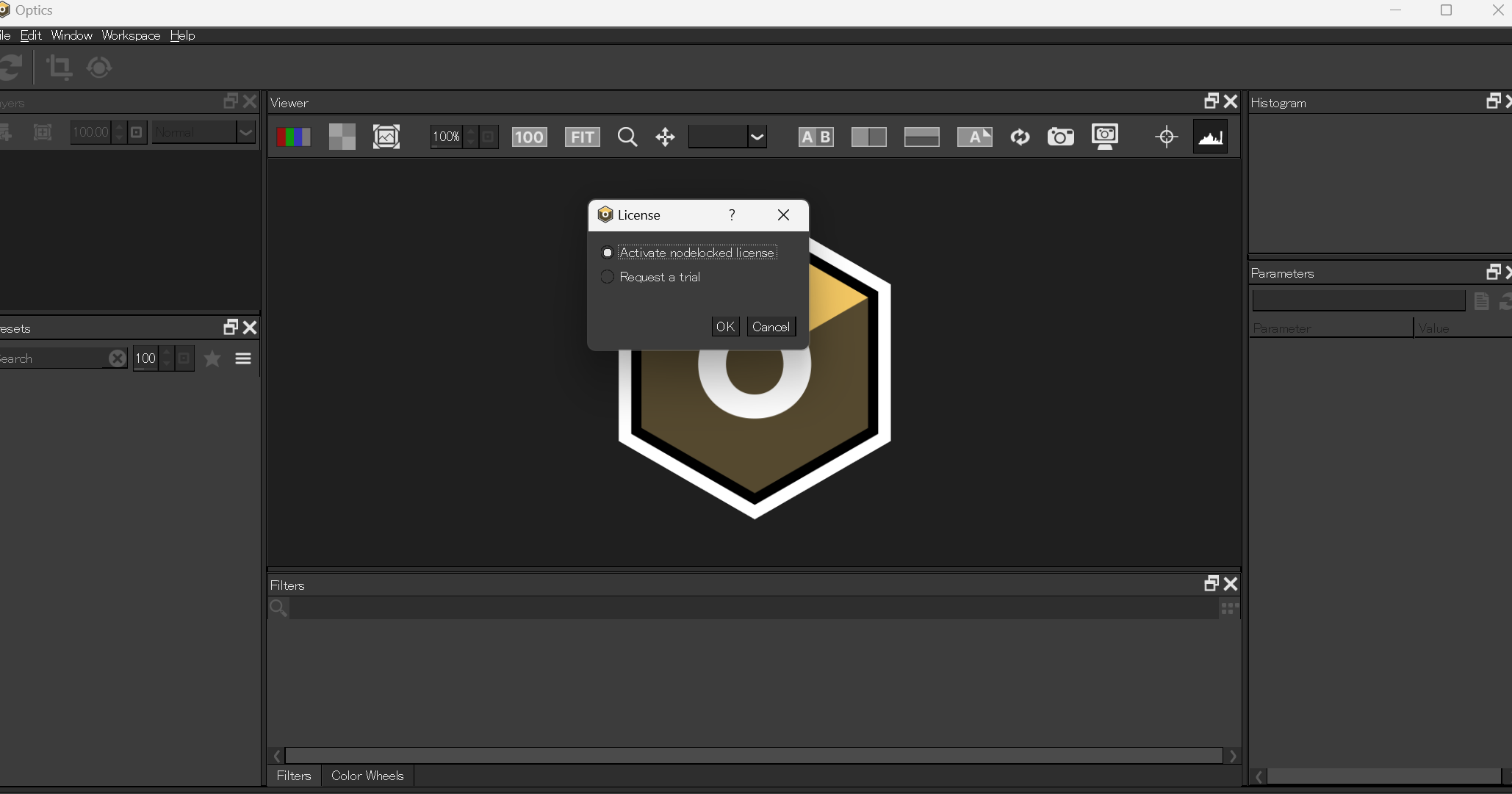Viewport: 1512px width, 794px height.
Task: Select Request a trial radio button
Action: click(x=607, y=277)
